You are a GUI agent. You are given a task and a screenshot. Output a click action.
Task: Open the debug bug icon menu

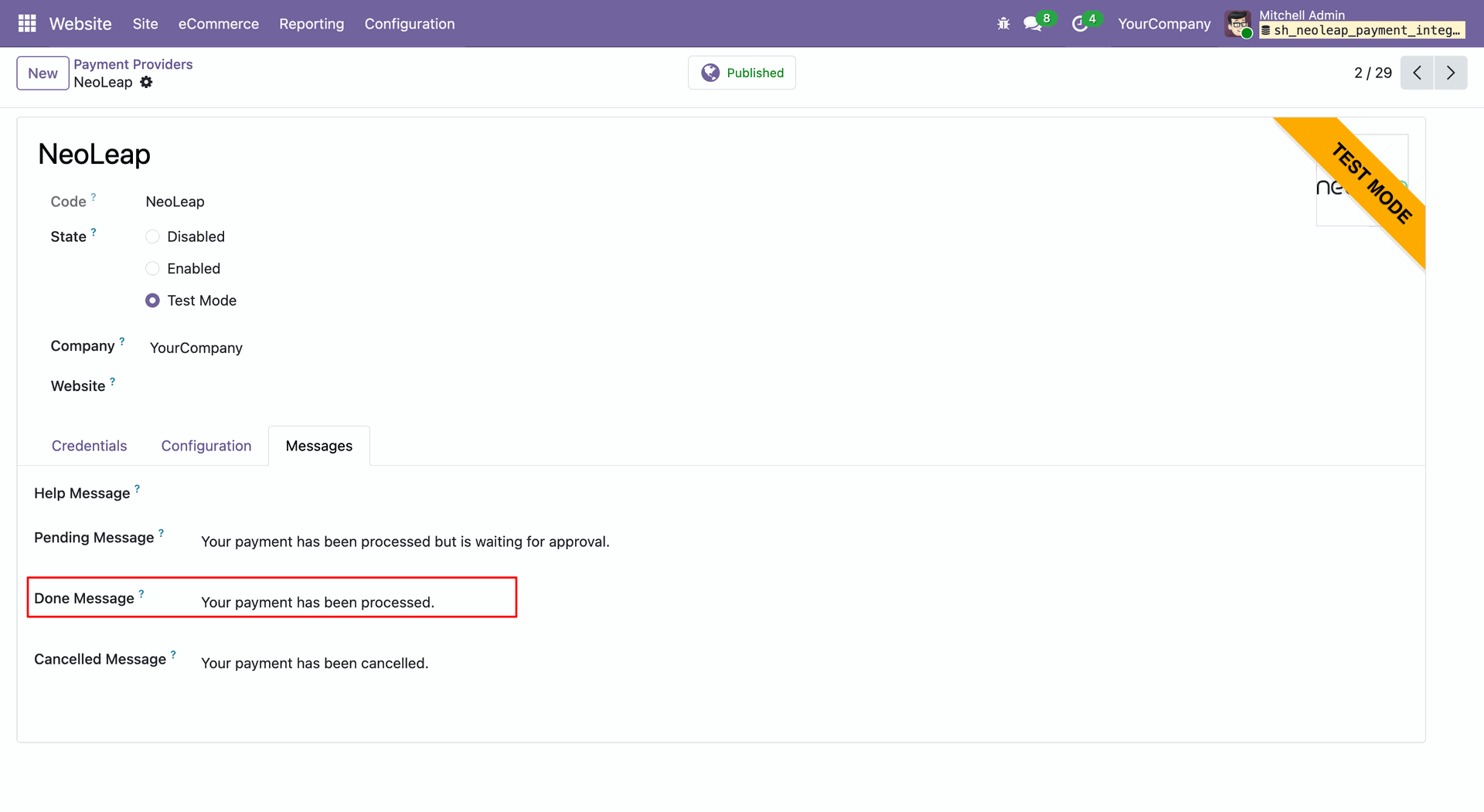pos(1003,24)
